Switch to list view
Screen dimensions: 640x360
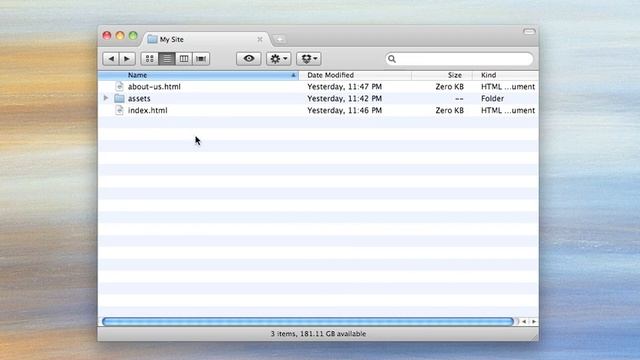[167, 59]
